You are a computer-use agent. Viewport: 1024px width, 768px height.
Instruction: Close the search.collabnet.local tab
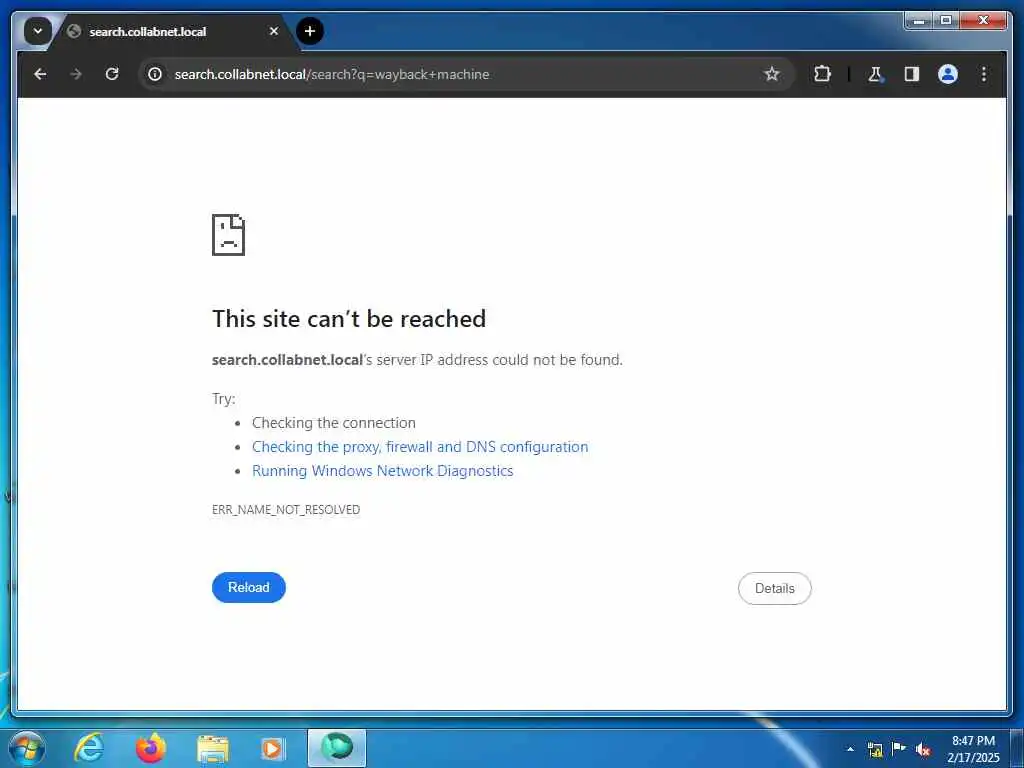click(x=274, y=31)
